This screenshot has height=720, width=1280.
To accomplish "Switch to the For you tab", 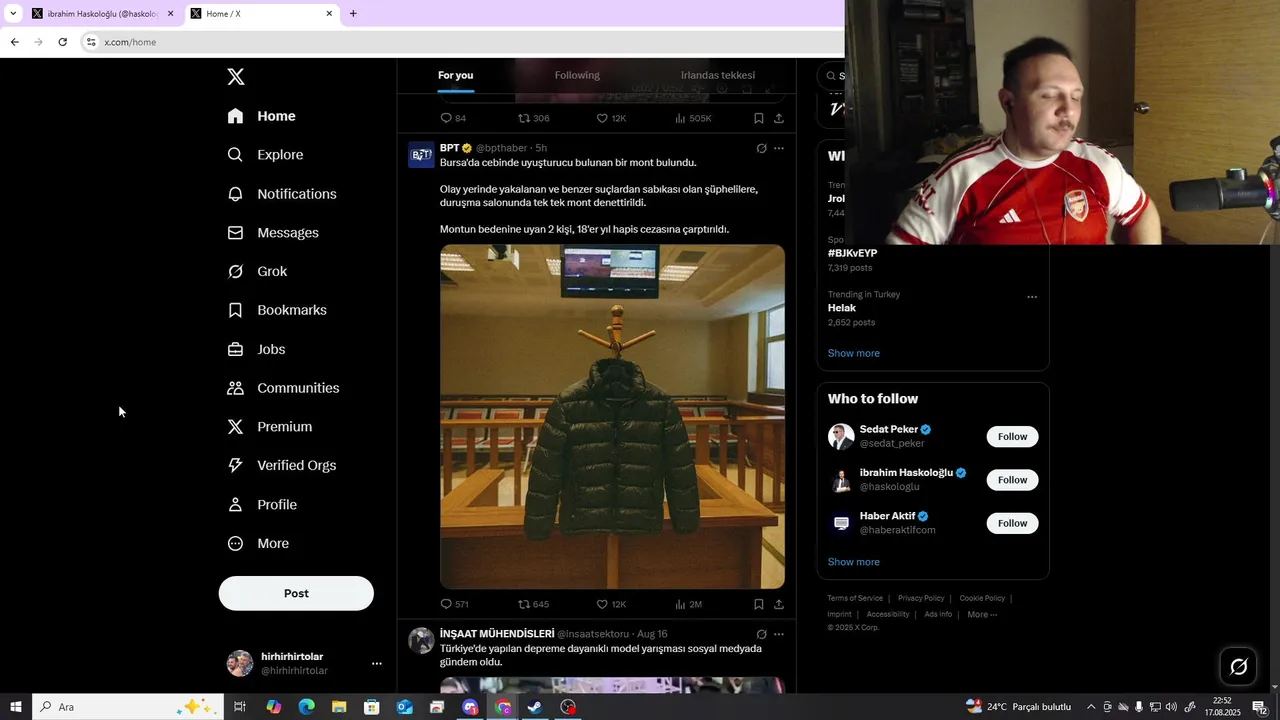I will click(x=455, y=76).
